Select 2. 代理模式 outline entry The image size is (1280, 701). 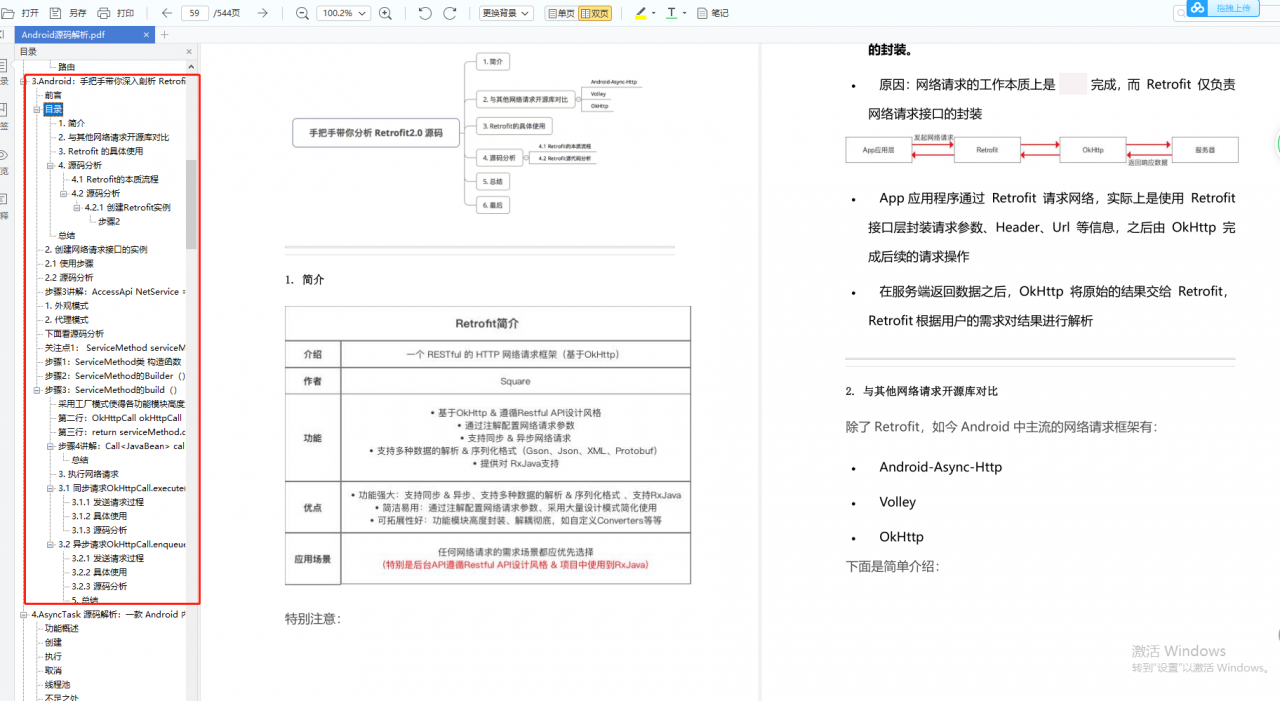(x=66, y=319)
